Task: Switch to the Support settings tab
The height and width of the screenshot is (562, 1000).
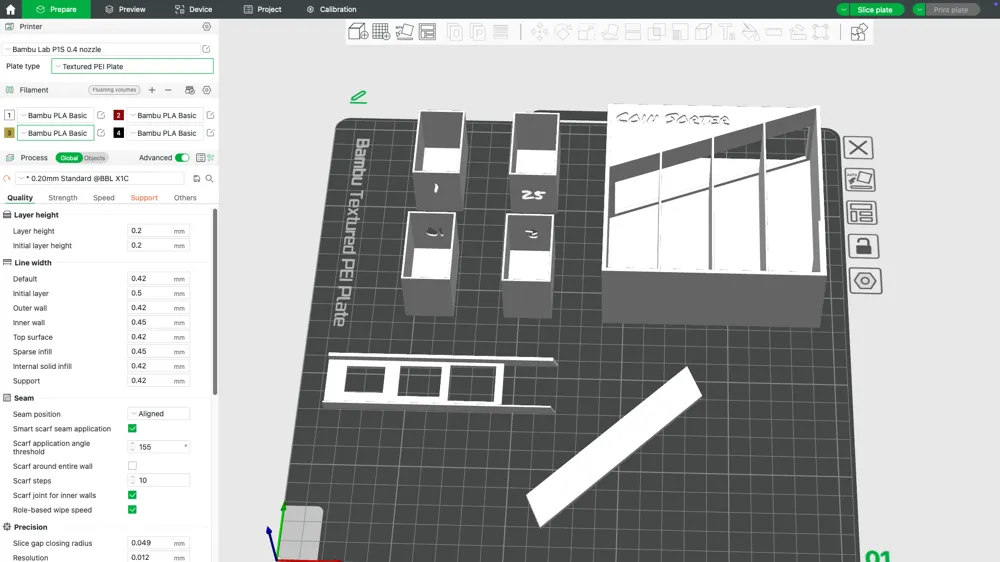Action: coord(144,198)
